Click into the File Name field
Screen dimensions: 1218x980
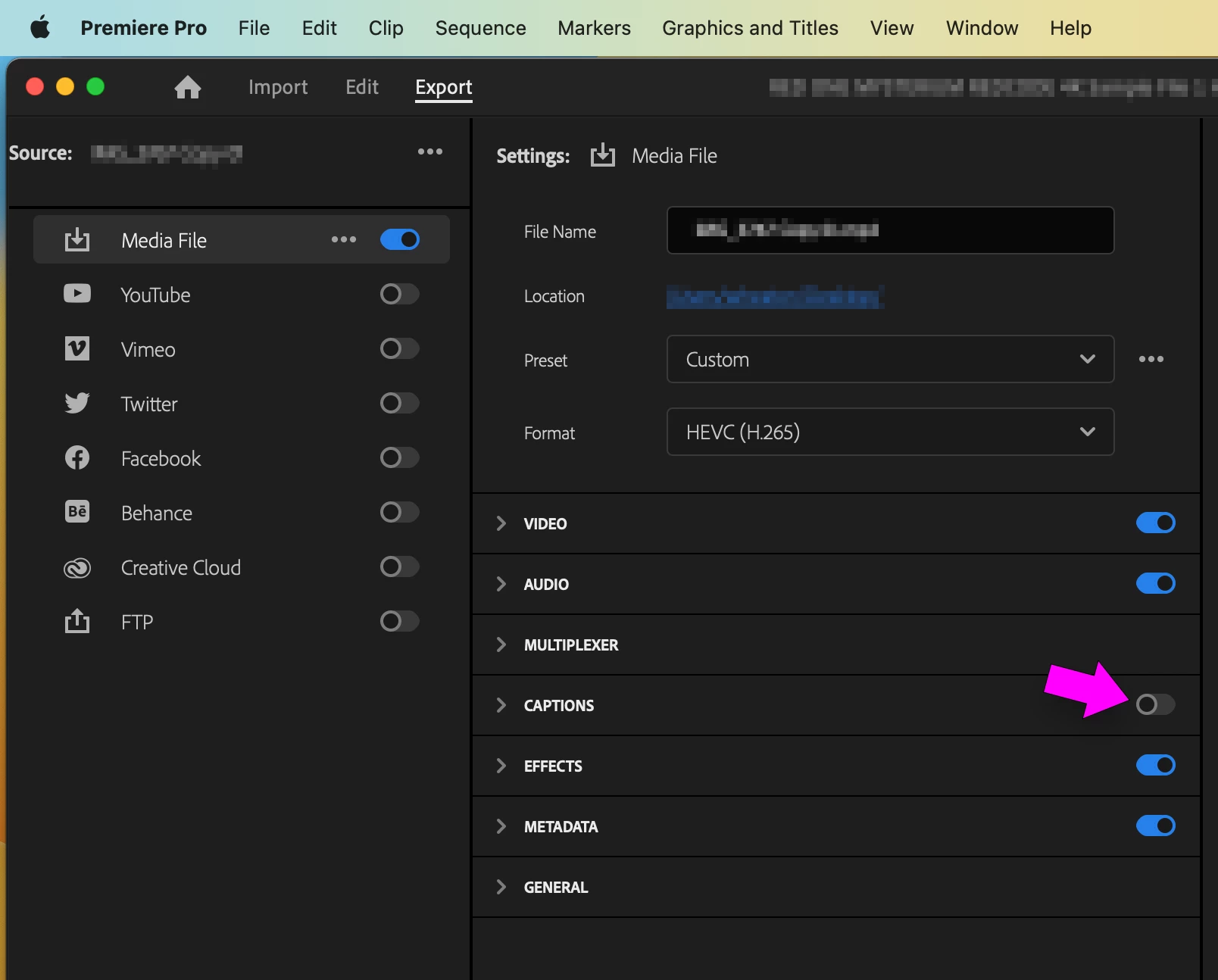[890, 230]
